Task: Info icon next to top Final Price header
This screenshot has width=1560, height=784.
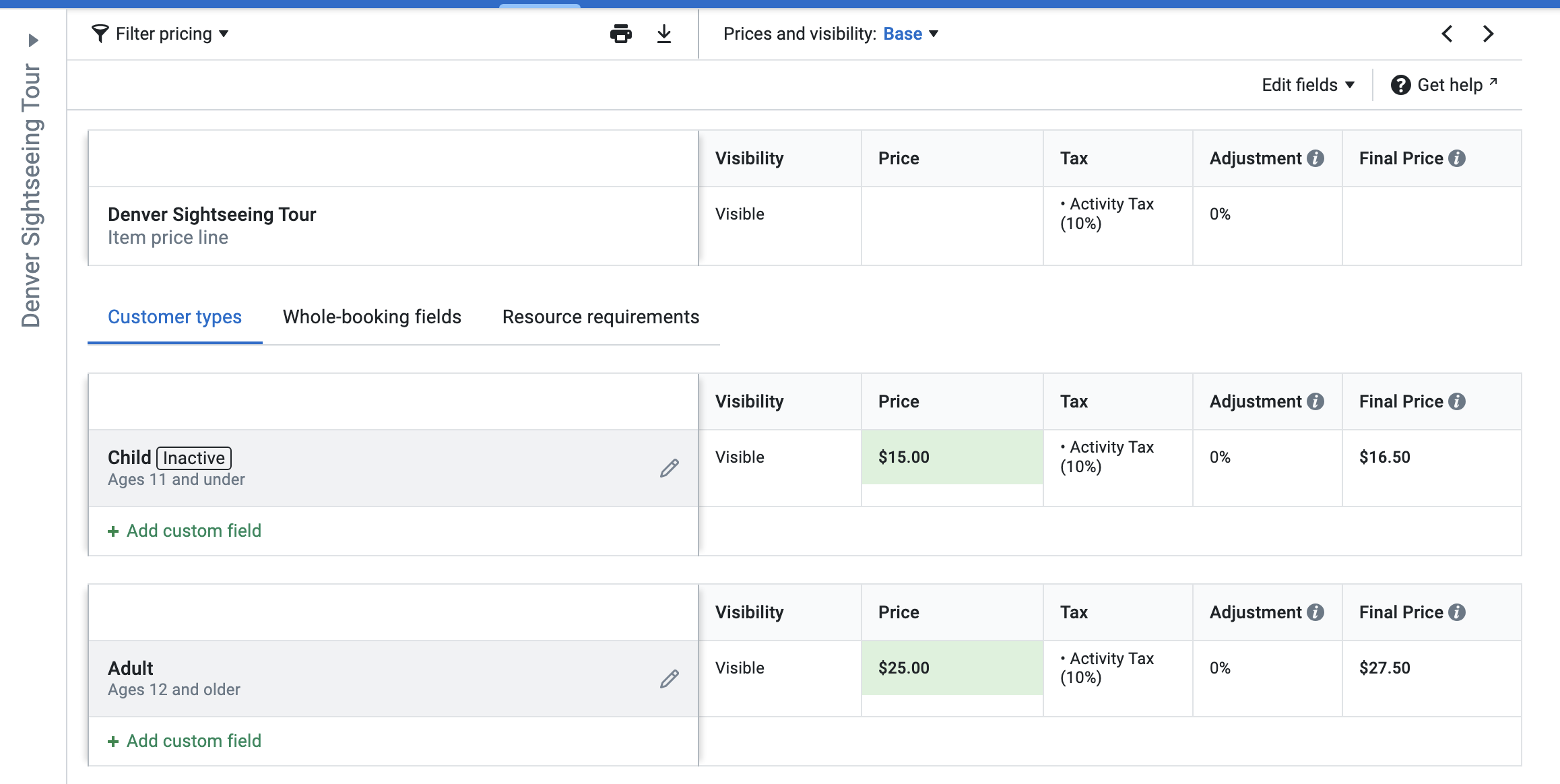Action: (x=1457, y=158)
